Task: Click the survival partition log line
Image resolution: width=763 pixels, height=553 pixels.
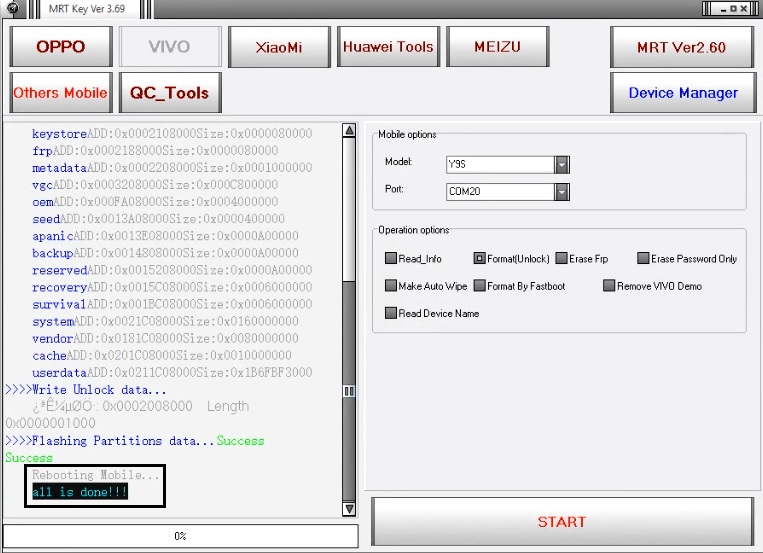Action: pos(172,304)
